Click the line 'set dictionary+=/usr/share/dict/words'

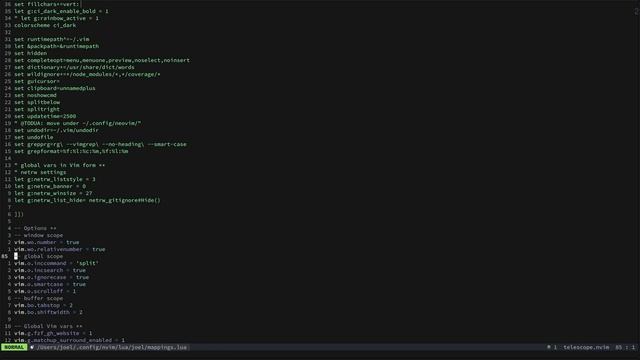[x=74, y=67]
